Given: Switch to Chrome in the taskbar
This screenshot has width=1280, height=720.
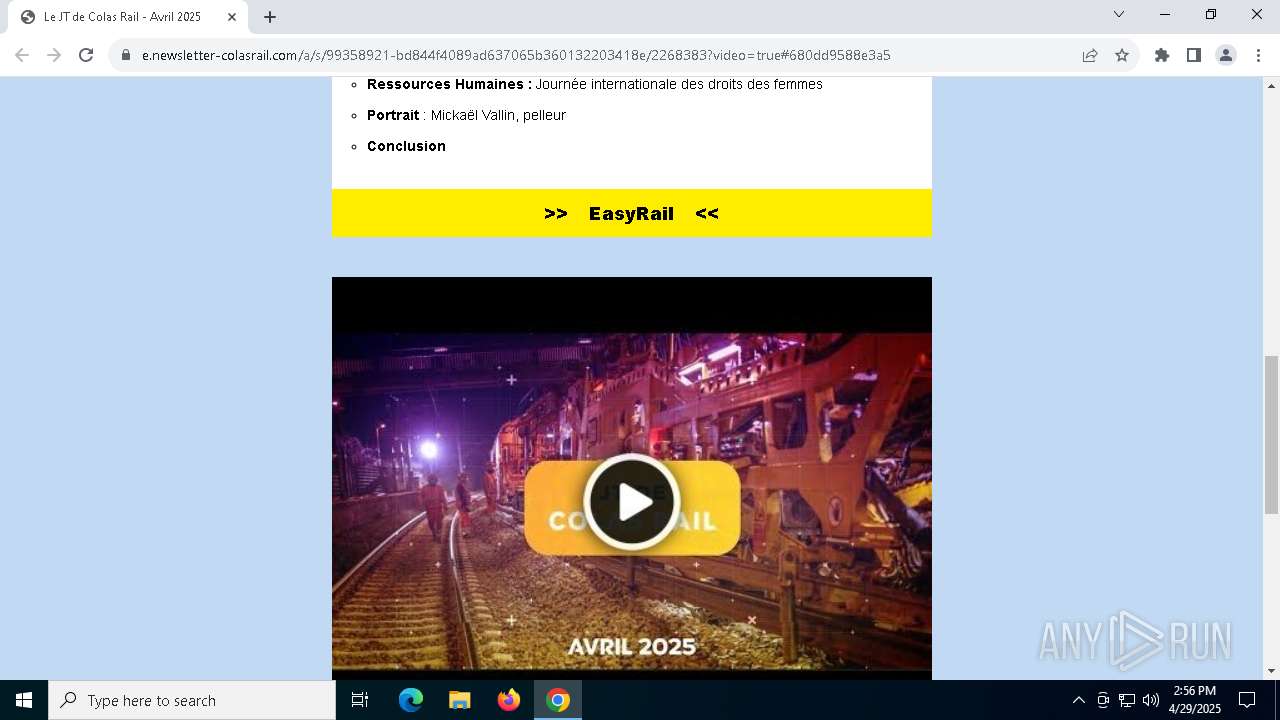Looking at the screenshot, I should (x=558, y=700).
